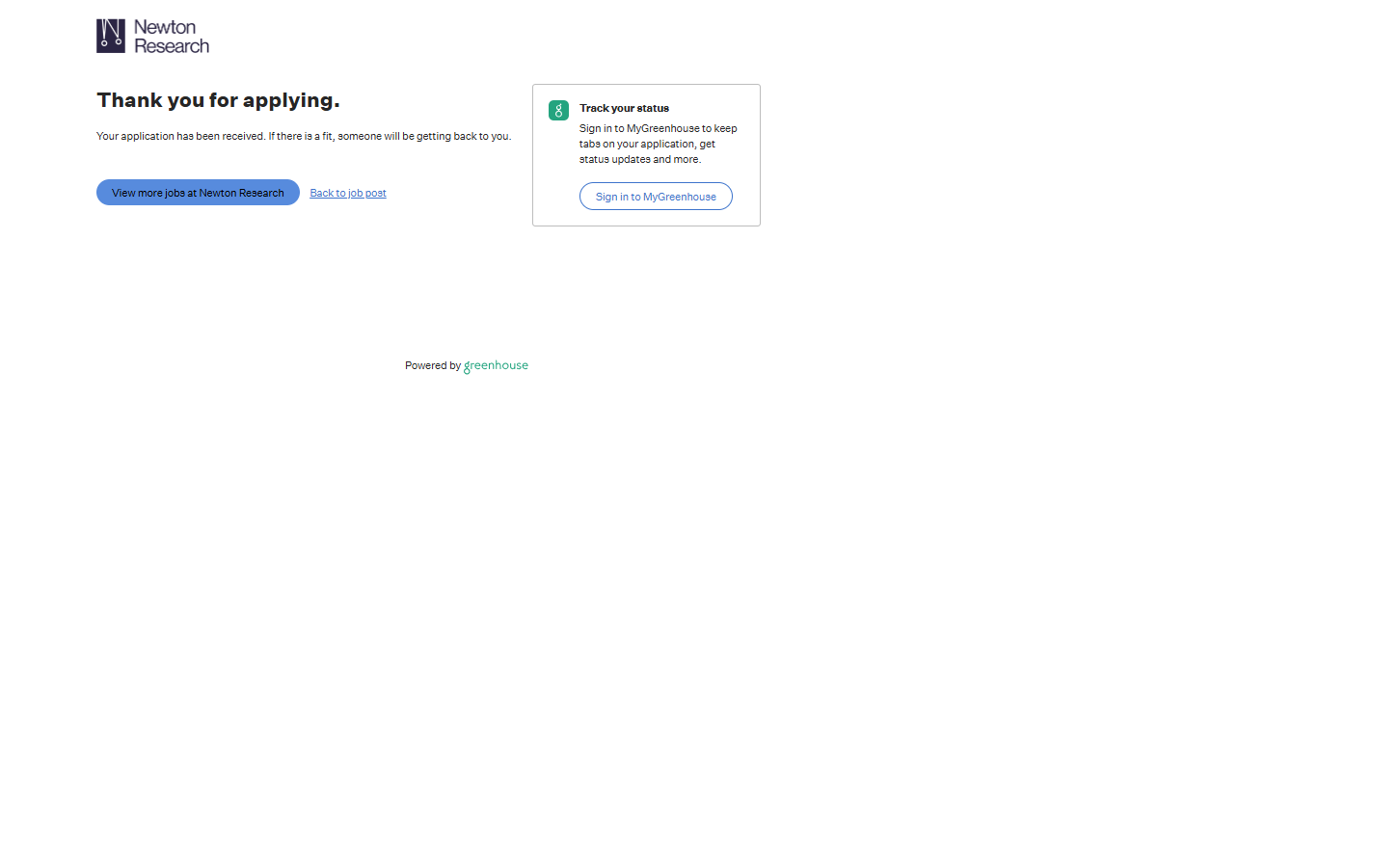Click the word 'applying' in the heading
Image resolution: width=1400 pixels, height=851 pixels.
(x=290, y=100)
